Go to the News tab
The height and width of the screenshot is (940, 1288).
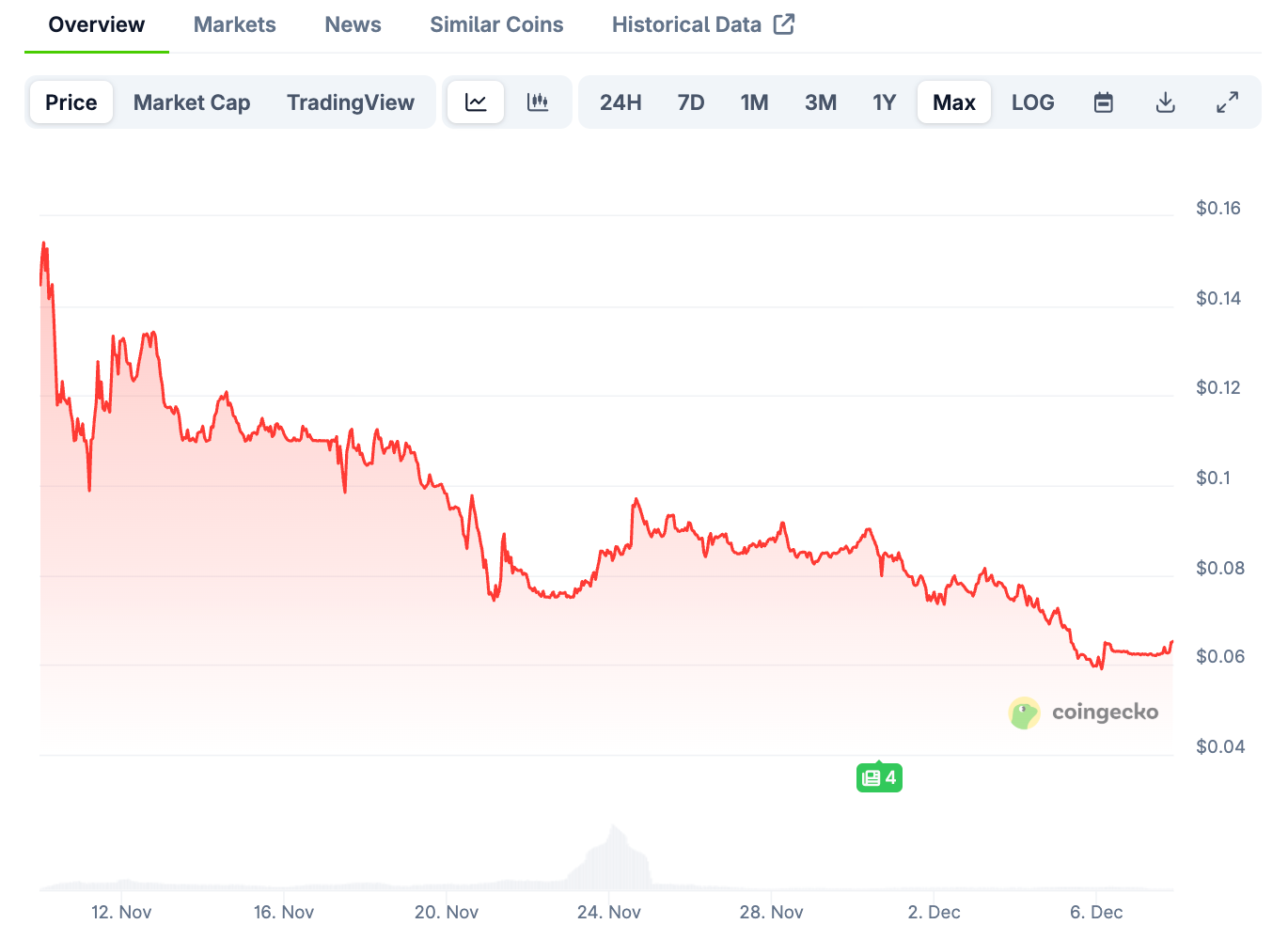tap(353, 24)
